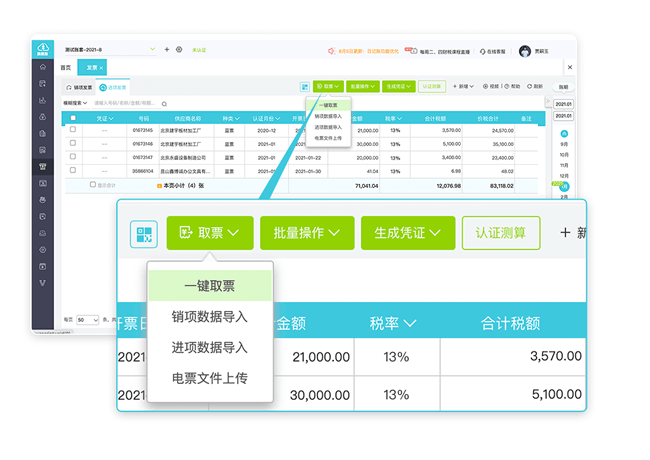Click the 12,076.98 tax total cell
The image size is (650, 460).
[449, 186]
